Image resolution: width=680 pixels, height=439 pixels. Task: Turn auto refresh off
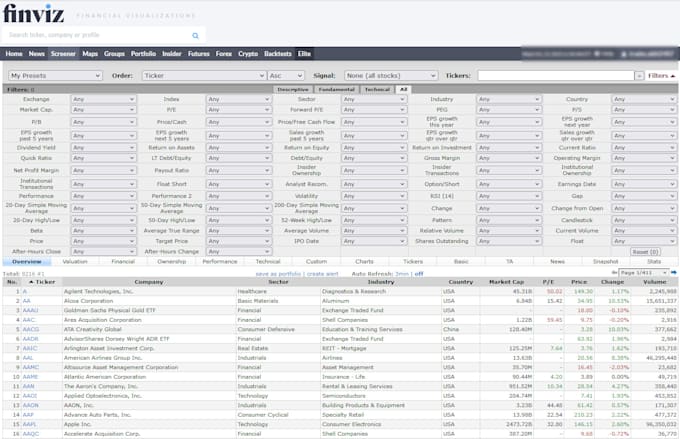pos(419,273)
